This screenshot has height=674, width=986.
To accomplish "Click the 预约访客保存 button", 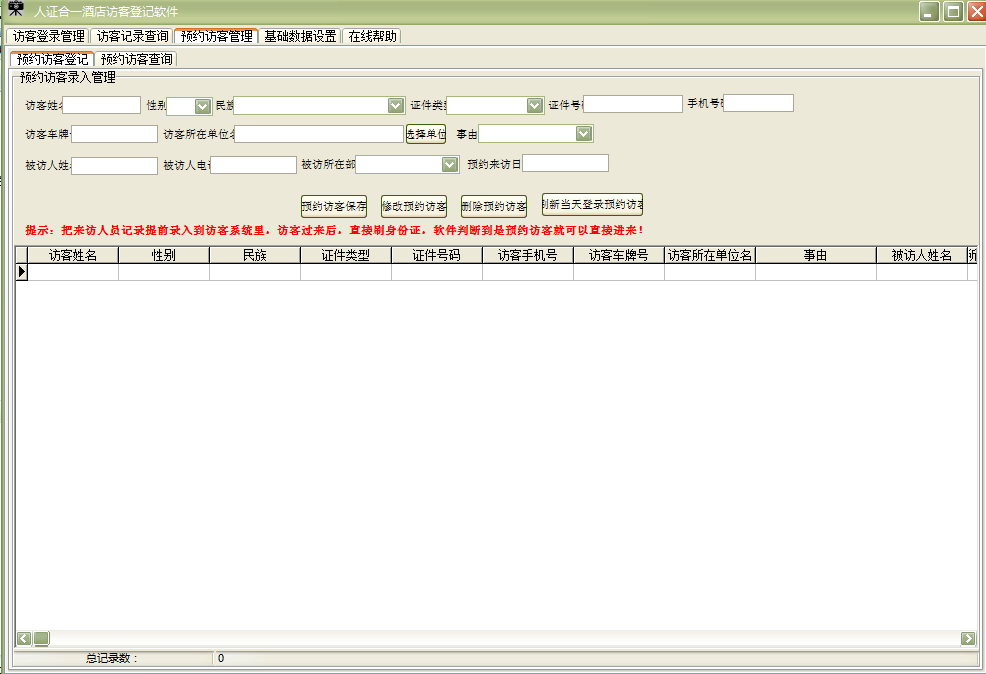I will click(334, 206).
